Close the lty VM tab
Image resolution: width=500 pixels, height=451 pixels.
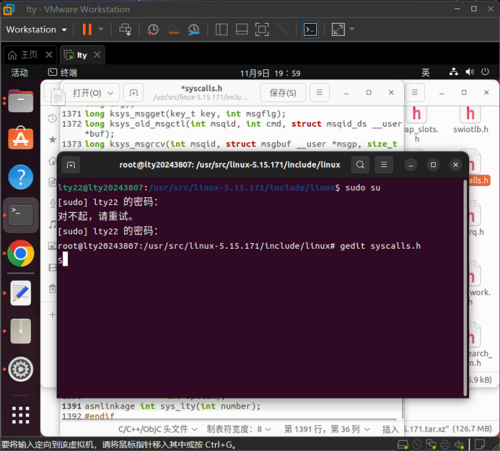[x=97, y=55]
